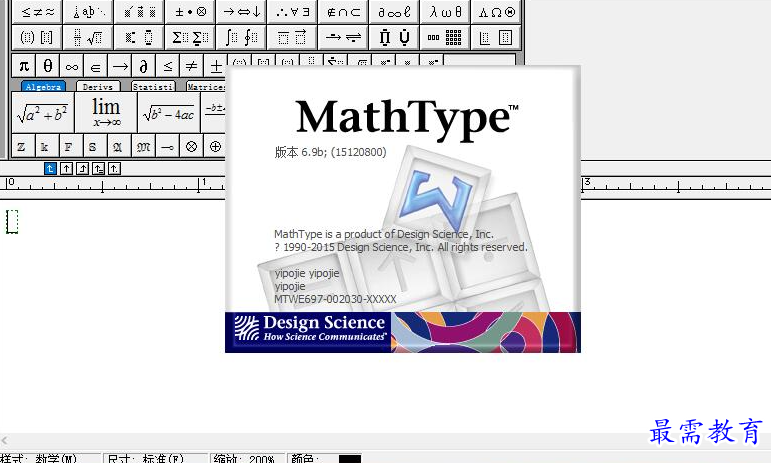Viewport: 771px width, 463px height.
Task: Open the miscellaneous symbols palette (∂∞ℓ)
Action: click(x=395, y=12)
